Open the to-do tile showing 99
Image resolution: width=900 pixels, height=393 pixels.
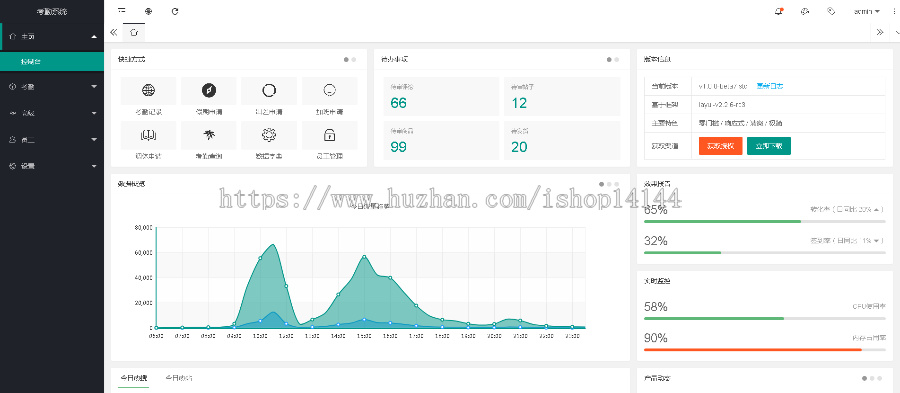point(441,140)
